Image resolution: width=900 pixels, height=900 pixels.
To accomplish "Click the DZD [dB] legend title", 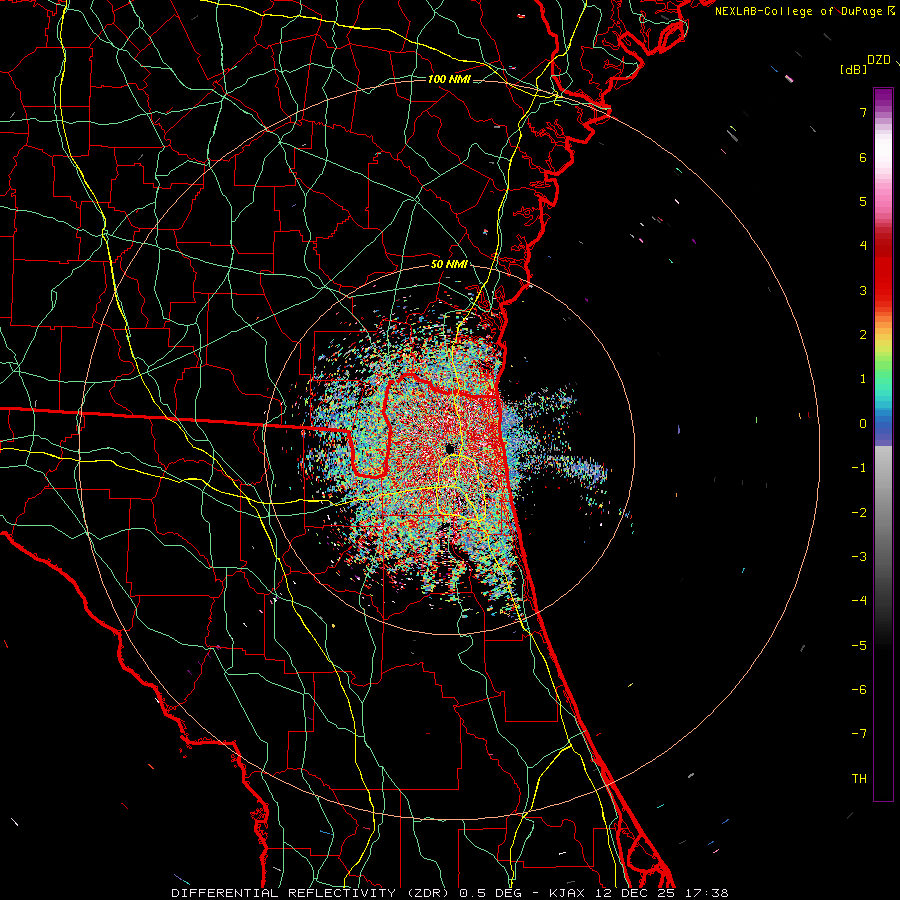I will click(x=866, y=64).
